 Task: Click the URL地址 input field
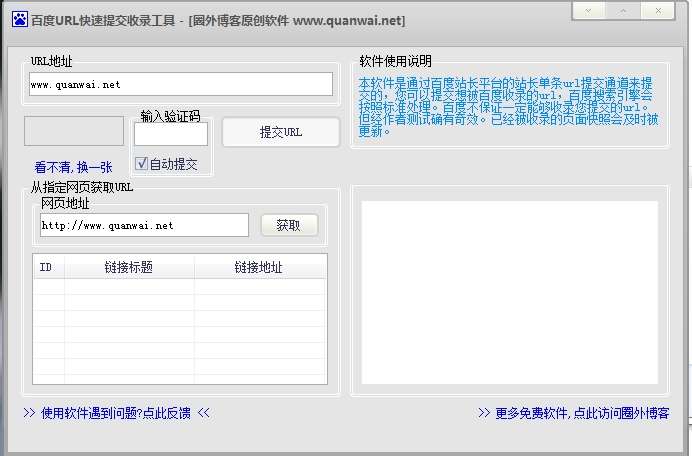181,84
